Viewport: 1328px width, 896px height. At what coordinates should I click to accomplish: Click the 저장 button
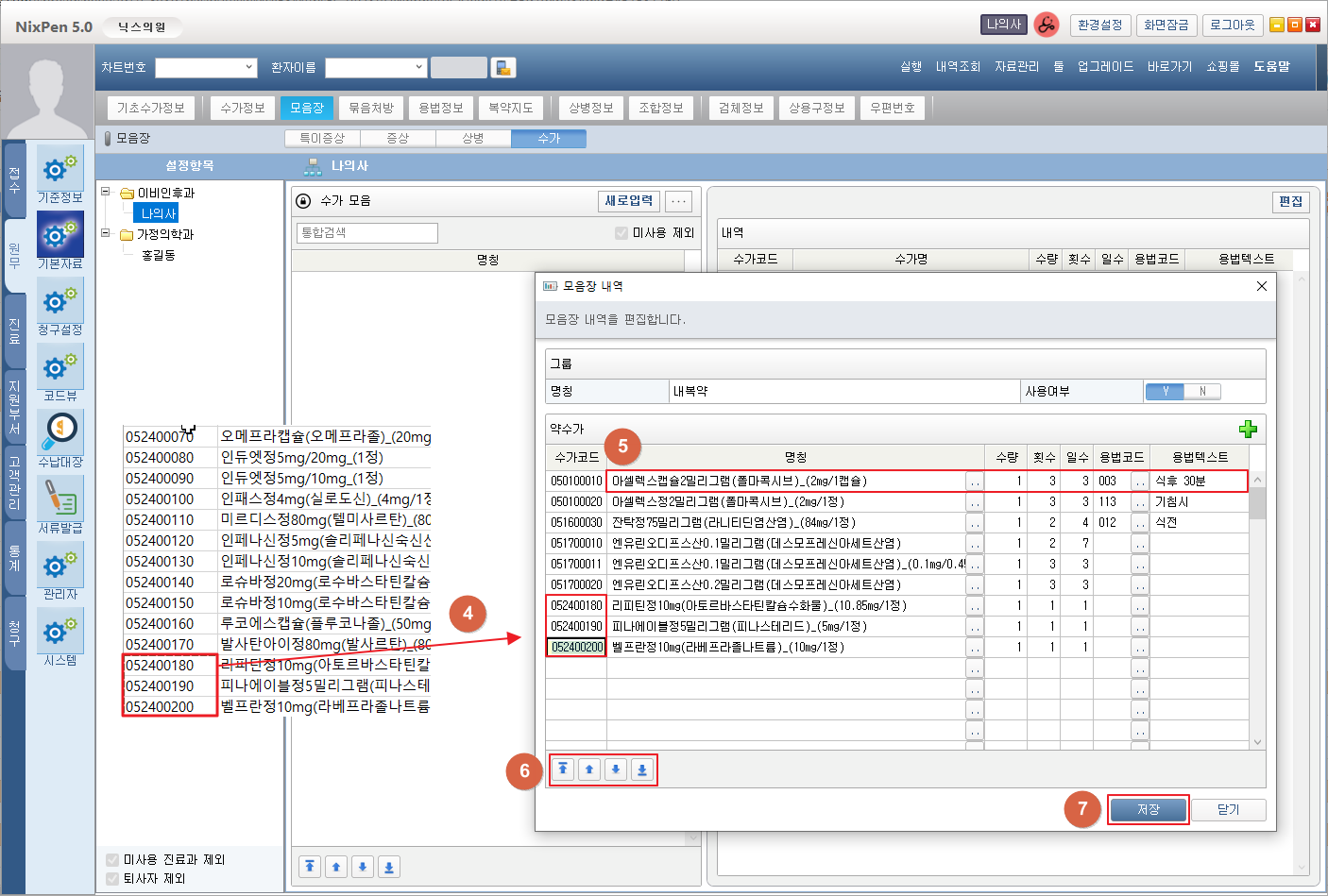coord(1148,809)
